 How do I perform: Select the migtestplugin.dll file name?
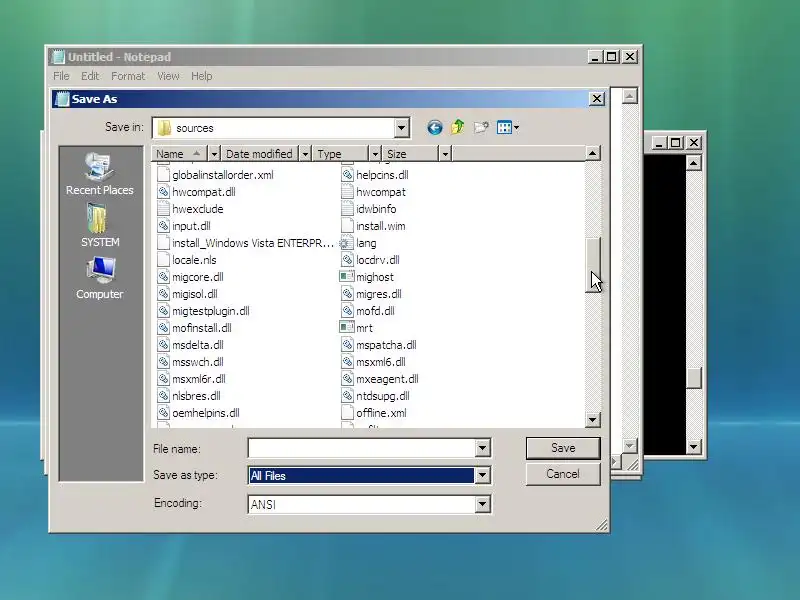(211, 311)
